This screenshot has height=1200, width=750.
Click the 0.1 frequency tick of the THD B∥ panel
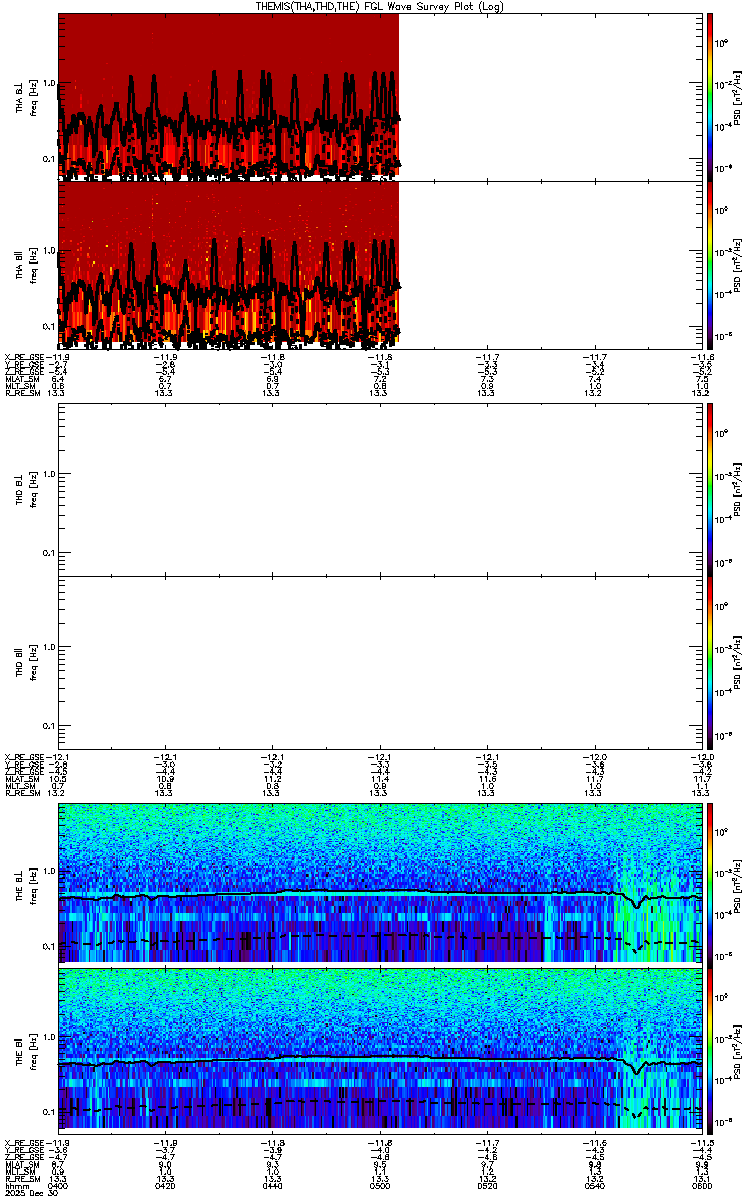[49, 724]
